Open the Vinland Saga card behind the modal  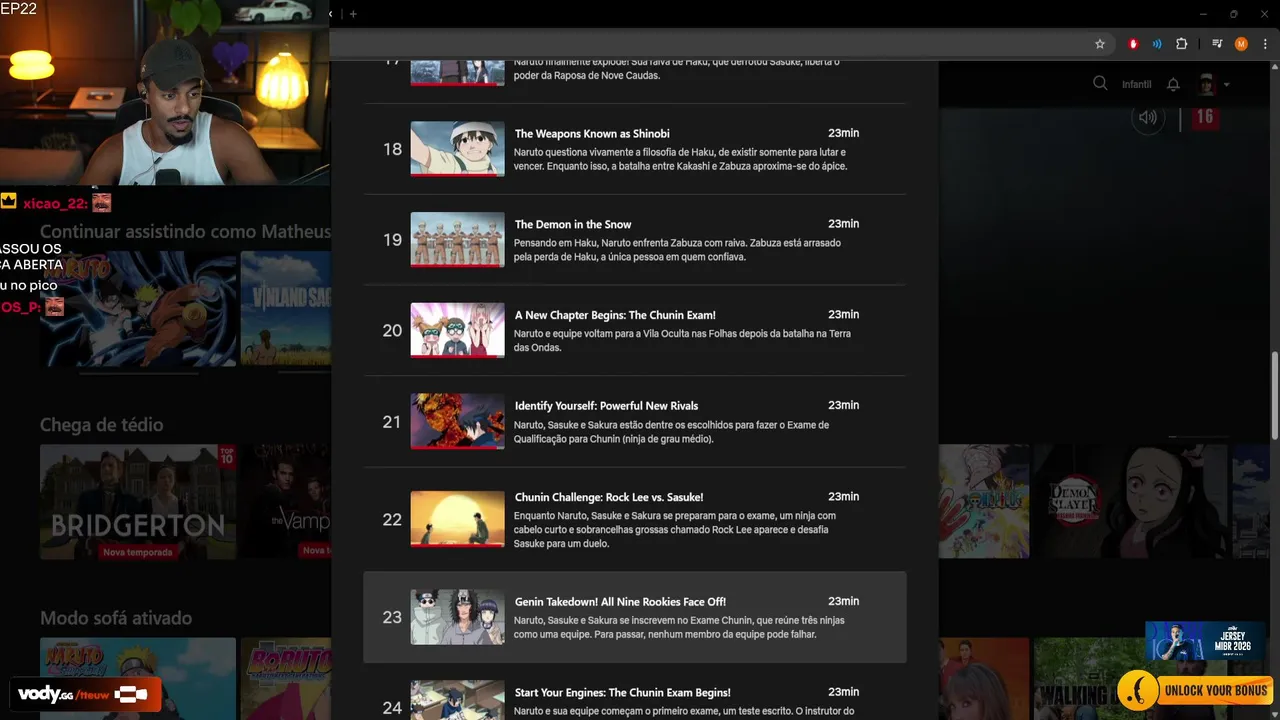coord(285,309)
